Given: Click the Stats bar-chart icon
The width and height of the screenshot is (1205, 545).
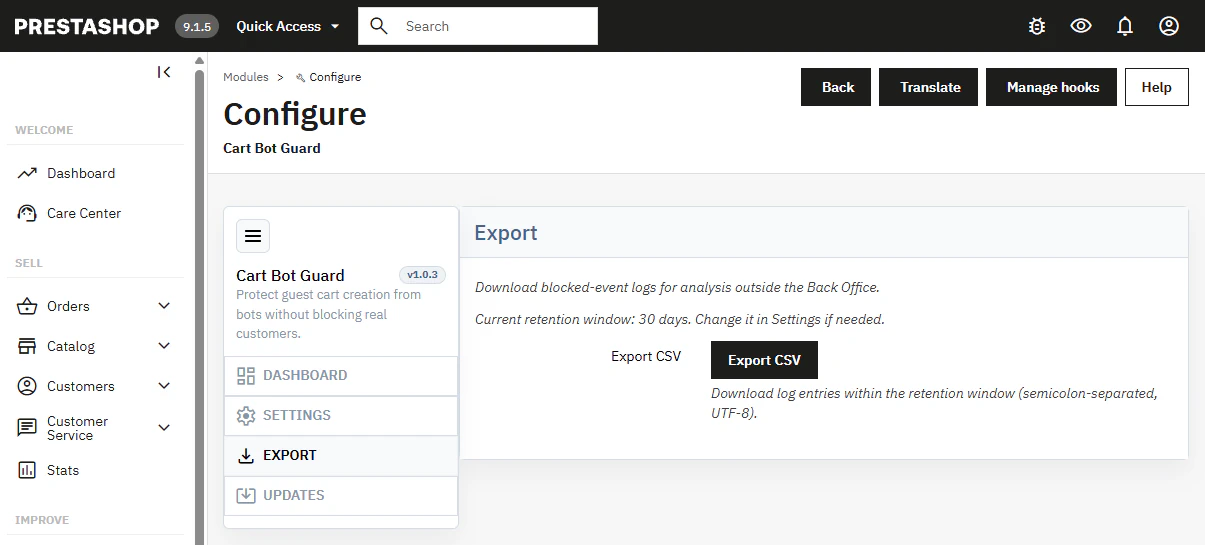Looking at the screenshot, I should [28, 470].
